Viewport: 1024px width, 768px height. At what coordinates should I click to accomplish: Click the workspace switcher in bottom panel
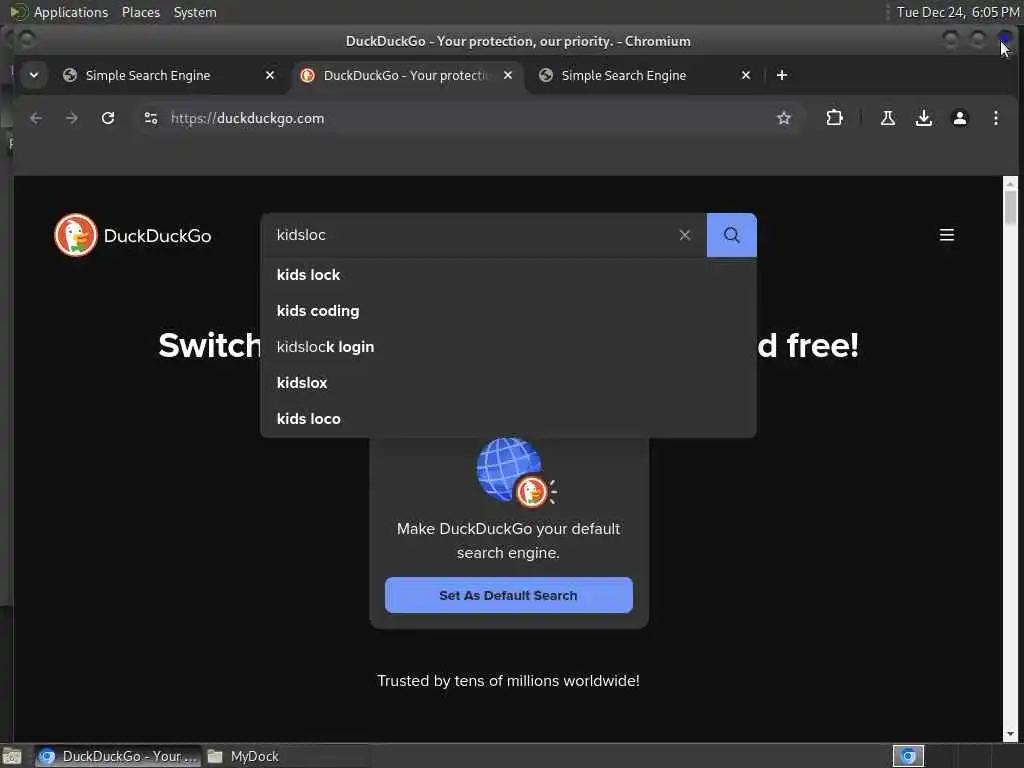tap(908, 756)
